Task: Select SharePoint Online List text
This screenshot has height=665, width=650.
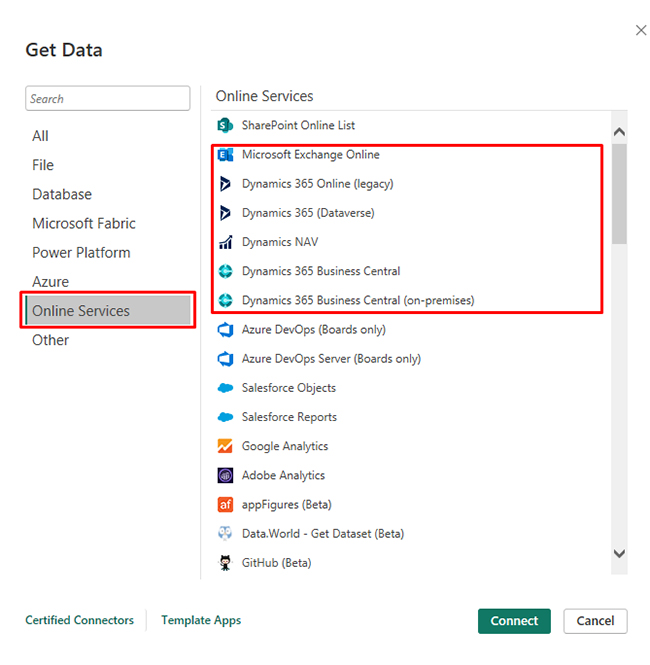Action: coord(298,126)
